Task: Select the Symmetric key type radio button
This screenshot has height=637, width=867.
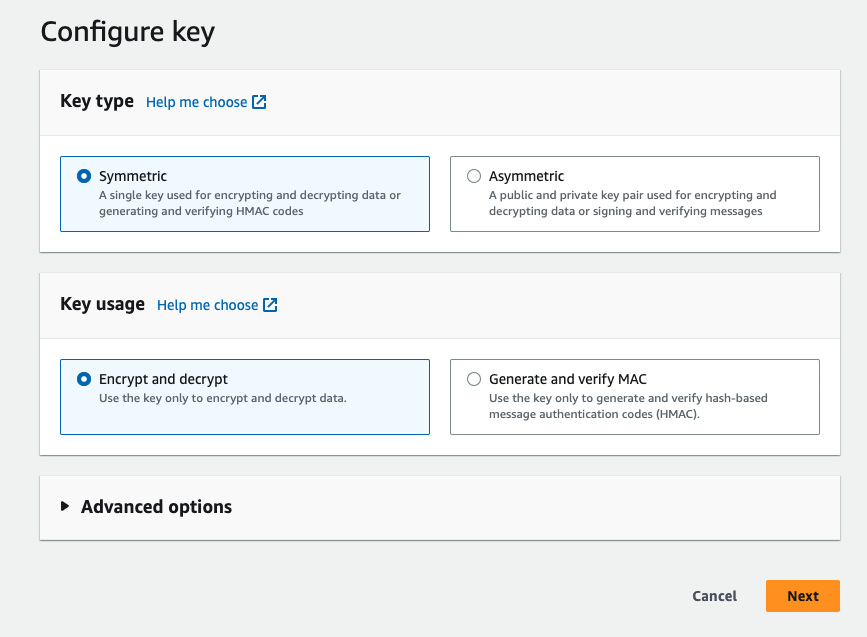Action: [84, 176]
